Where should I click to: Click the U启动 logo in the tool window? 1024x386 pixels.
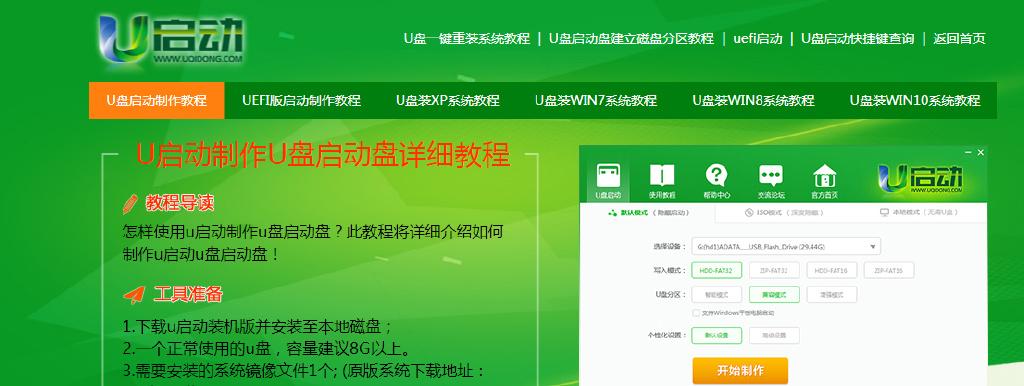(920, 179)
